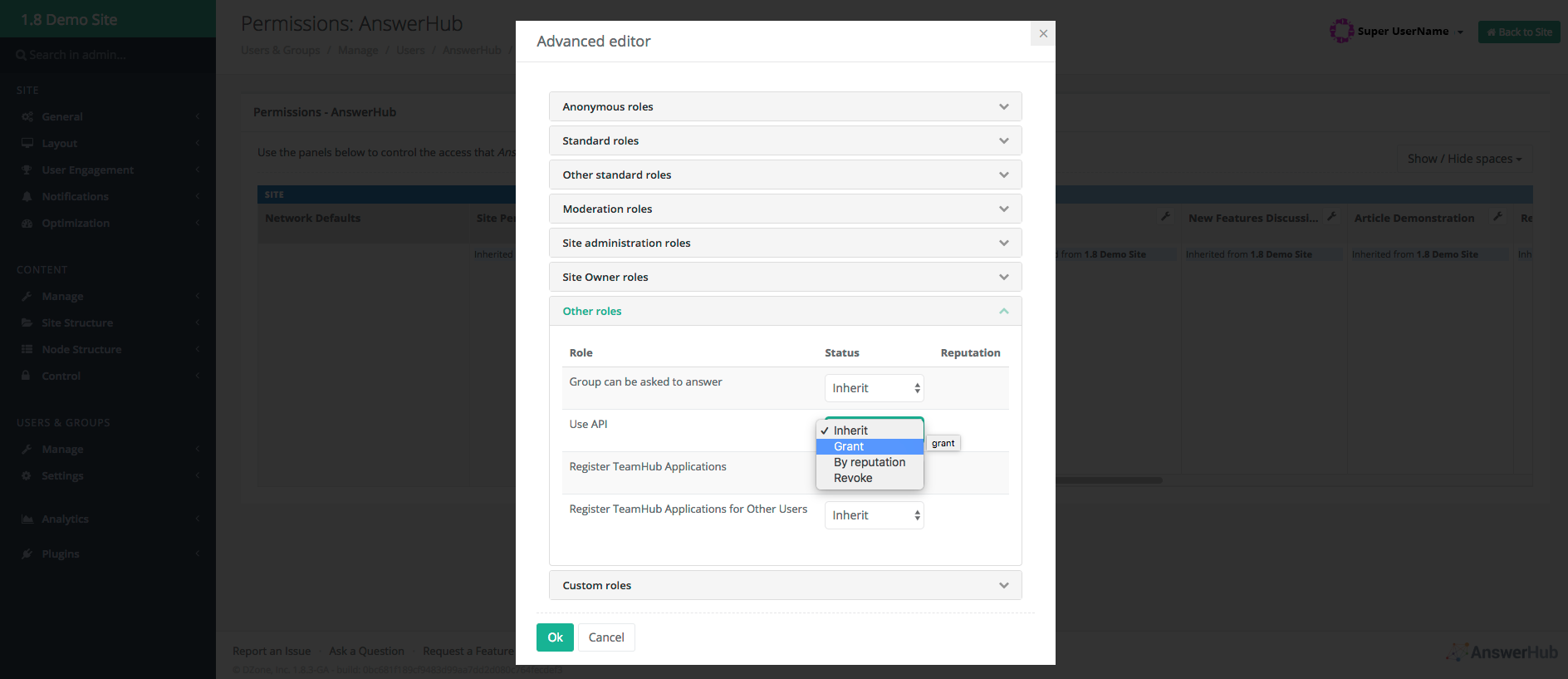The width and height of the screenshot is (1568, 679).
Task: Open the Super UserName account menu
Action: point(1410,32)
